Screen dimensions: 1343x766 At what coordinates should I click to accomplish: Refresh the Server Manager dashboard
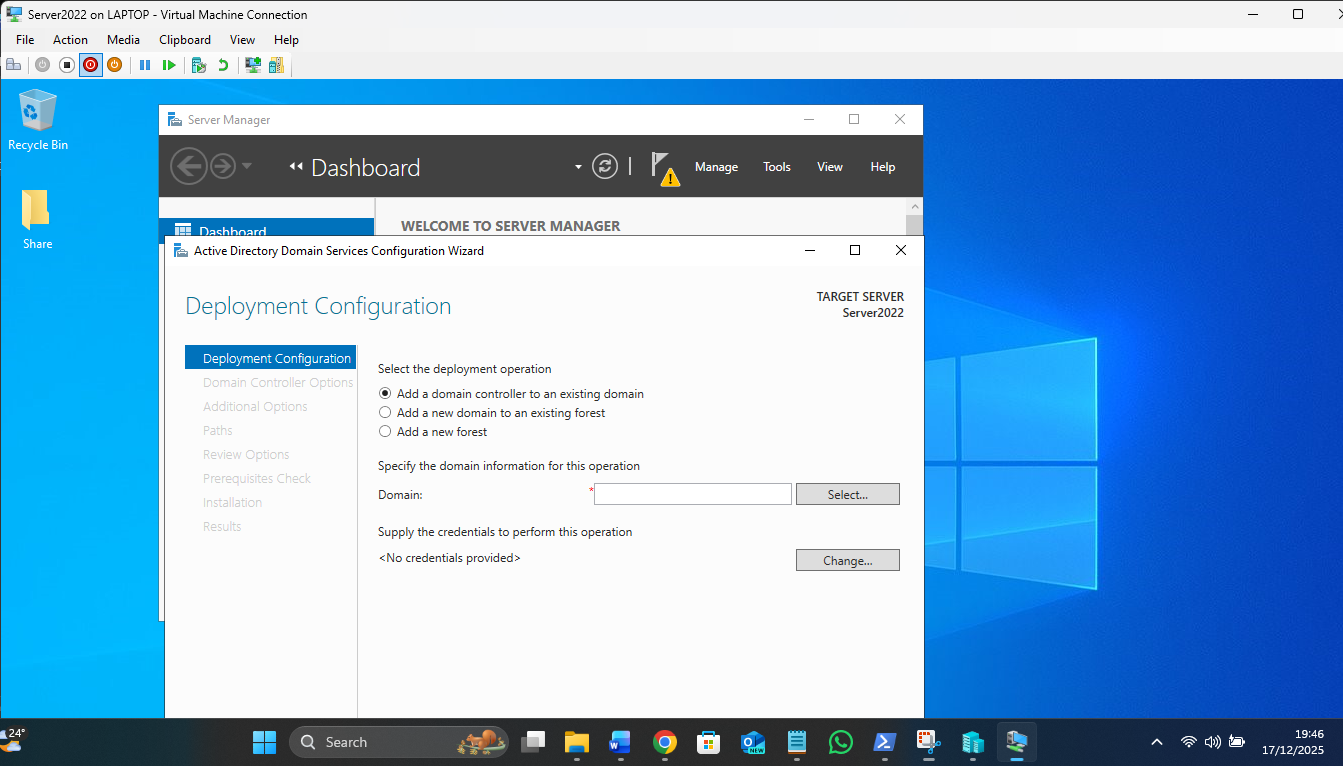coord(605,167)
